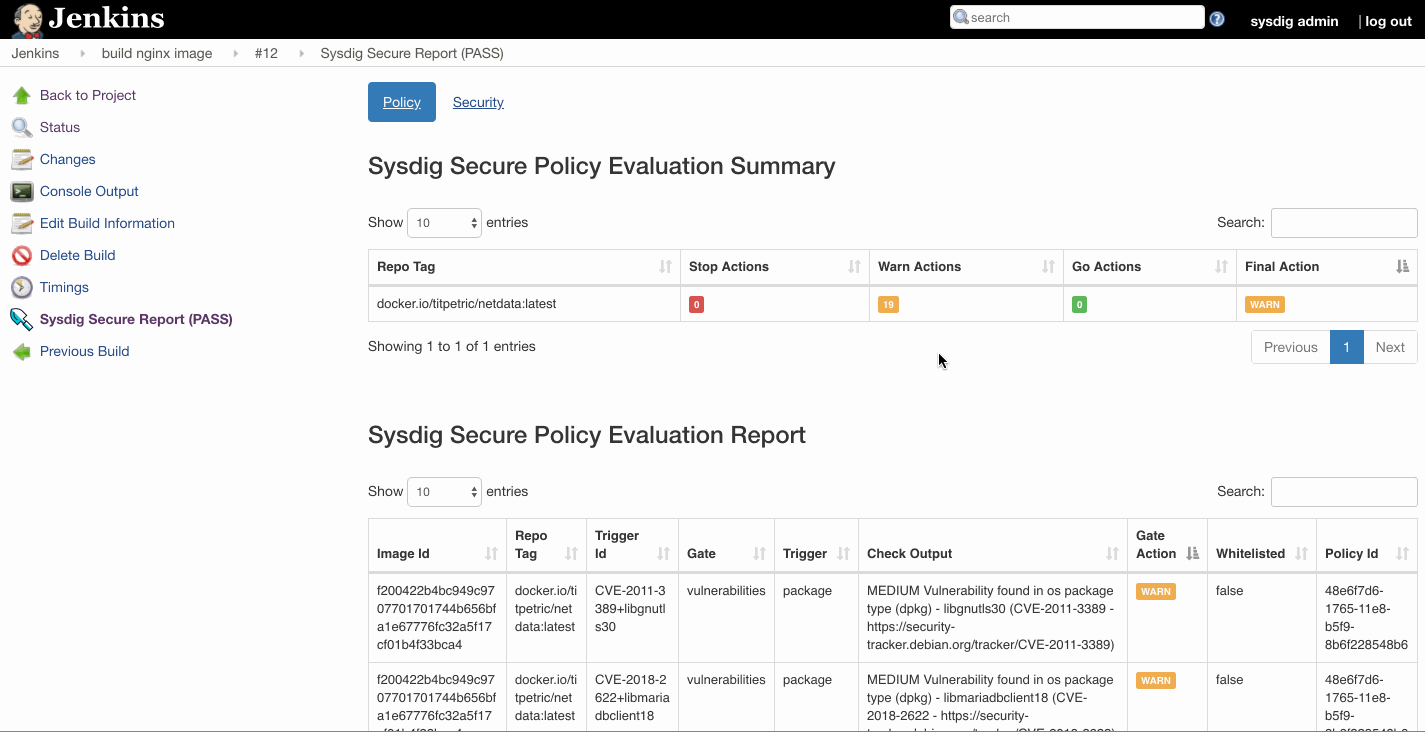Image resolution: width=1425 pixels, height=732 pixels.
Task: Sort report table by Gate column arrows
Action: click(760, 554)
